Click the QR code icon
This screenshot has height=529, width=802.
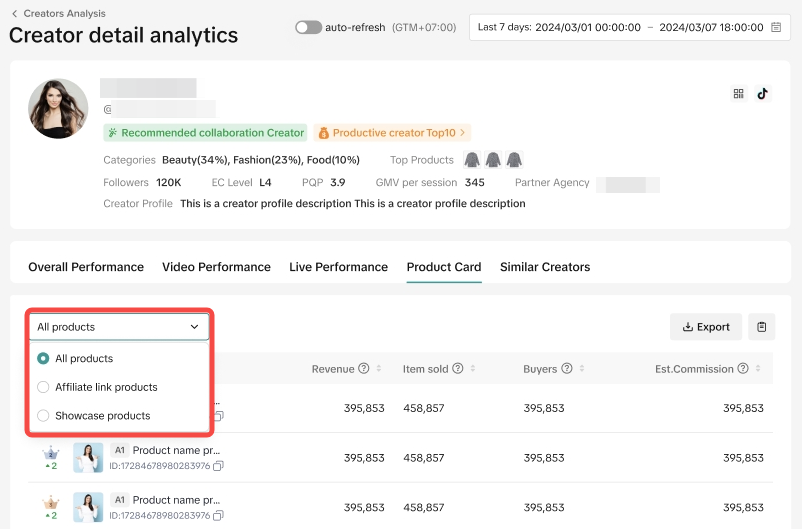tap(738, 94)
